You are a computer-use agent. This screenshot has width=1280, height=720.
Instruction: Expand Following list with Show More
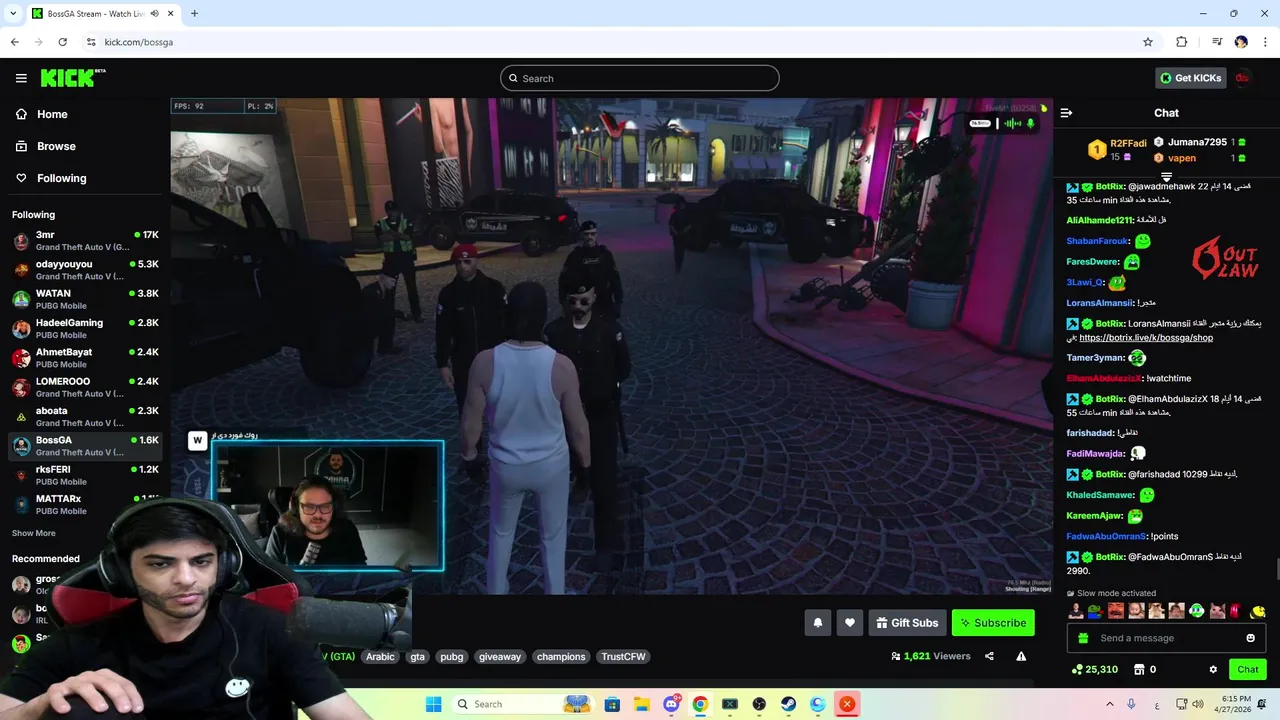click(x=34, y=533)
